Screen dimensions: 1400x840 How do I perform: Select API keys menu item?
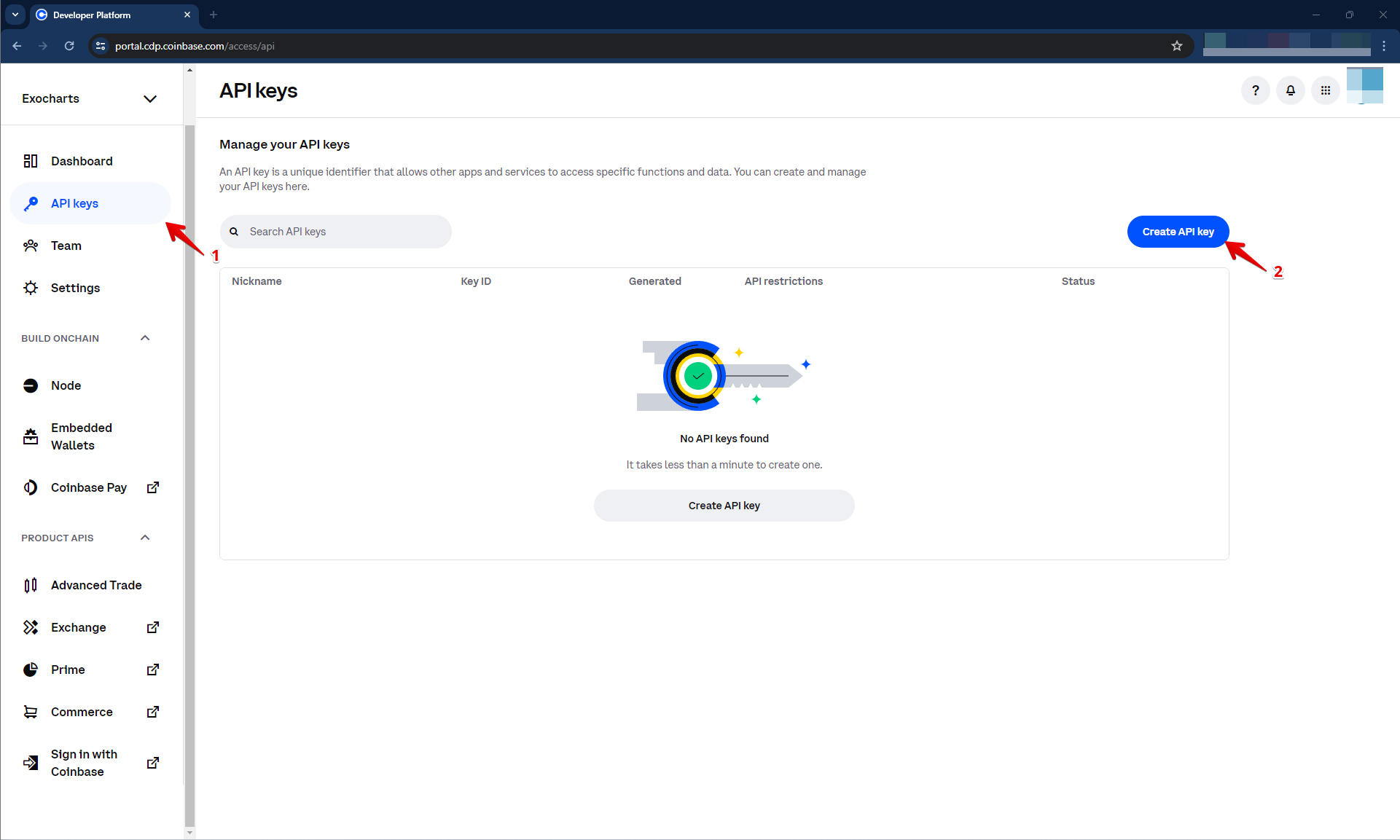click(x=90, y=203)
